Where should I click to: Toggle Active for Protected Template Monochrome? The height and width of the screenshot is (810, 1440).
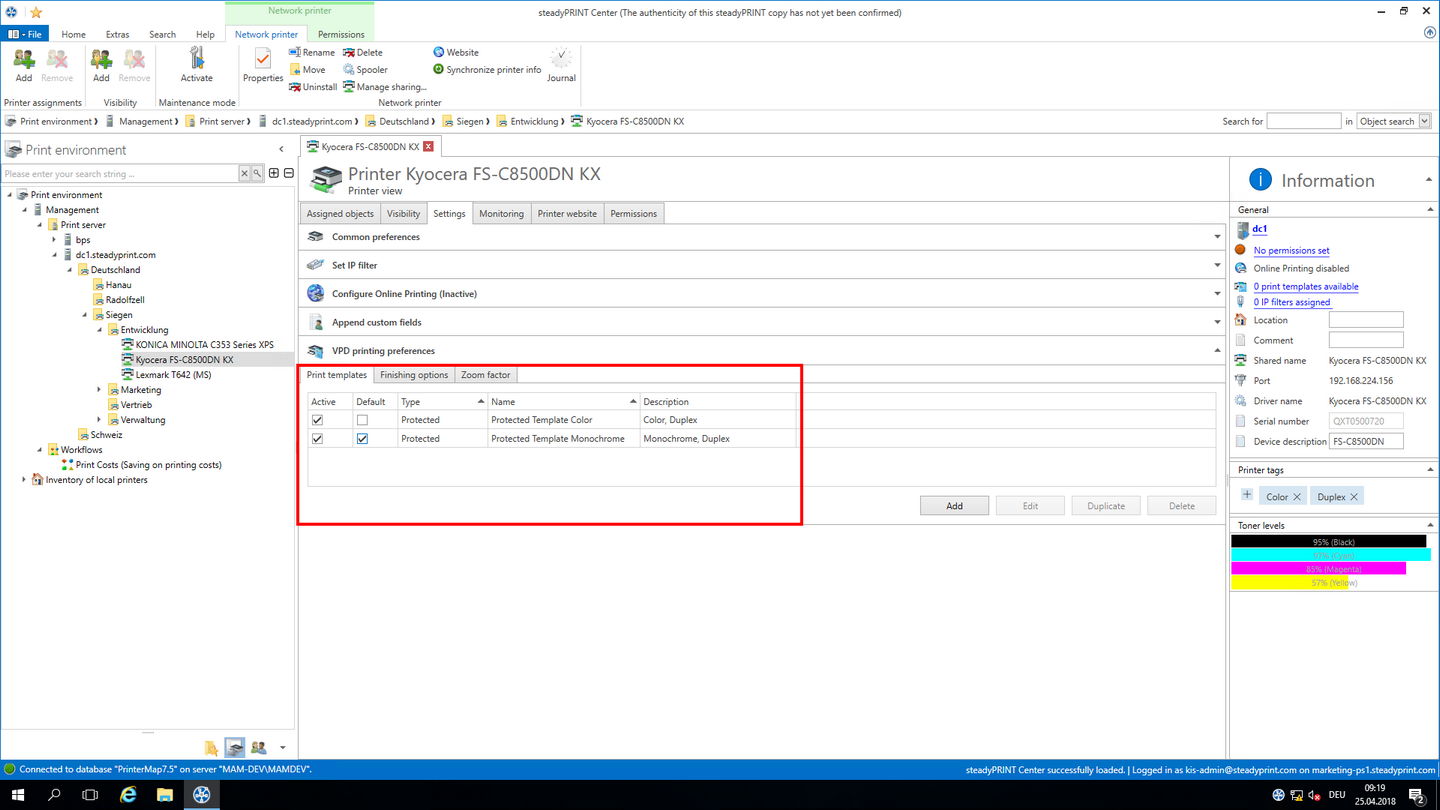[x=317, y=438]
